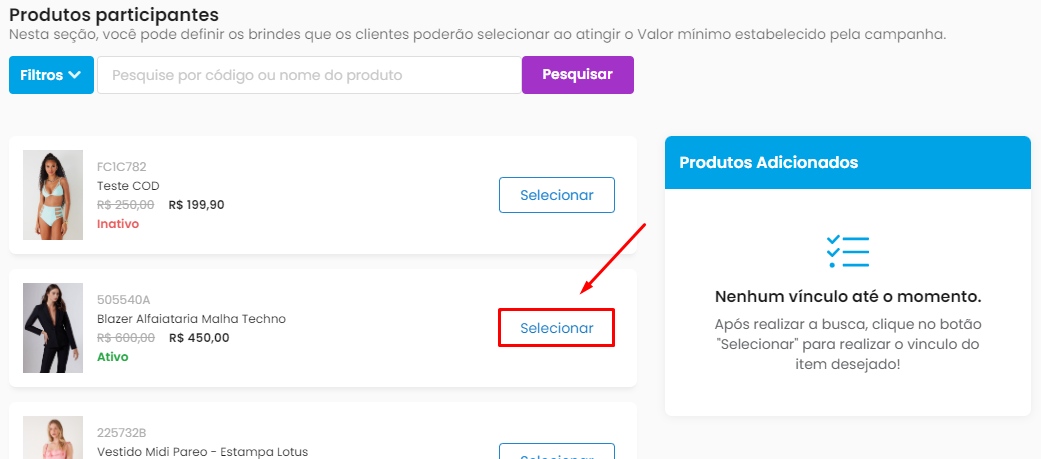
Task: Click the Nenhum vínculo até o momento message
Action: click(x=848, y=297)
